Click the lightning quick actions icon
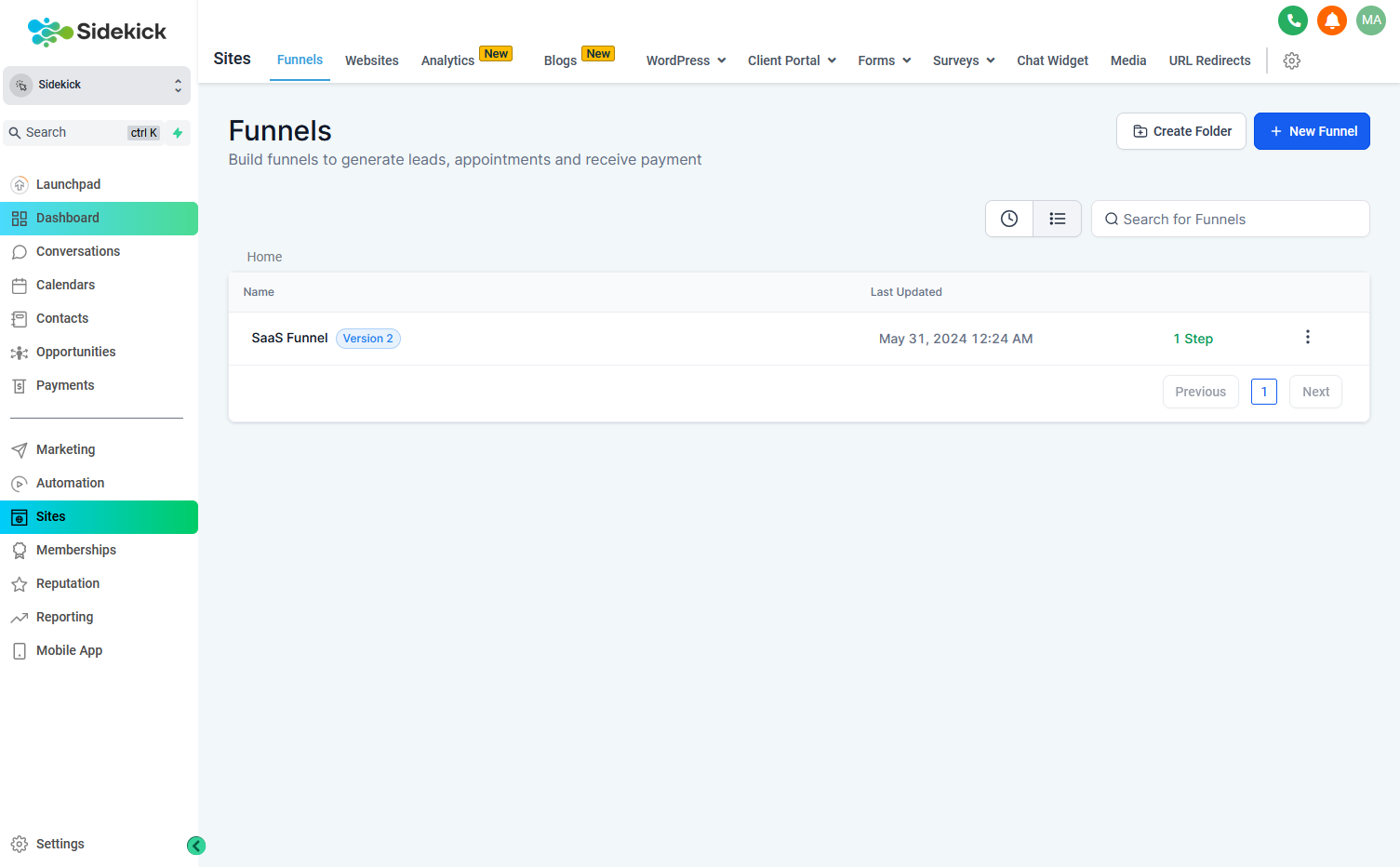The image size is (1400, 867). click(178, 133)
